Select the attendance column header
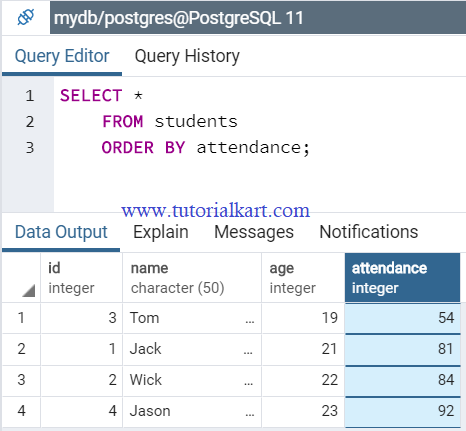466x431 pixels. tap(402, 278)
